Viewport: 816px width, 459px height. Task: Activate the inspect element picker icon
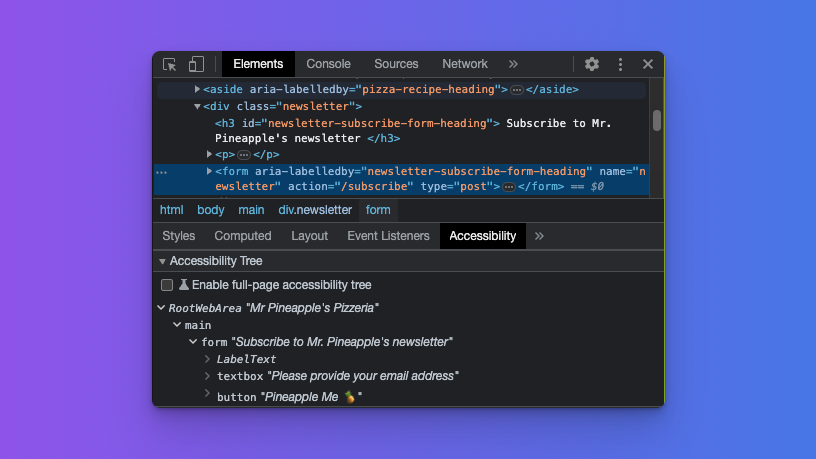[170, 64]
